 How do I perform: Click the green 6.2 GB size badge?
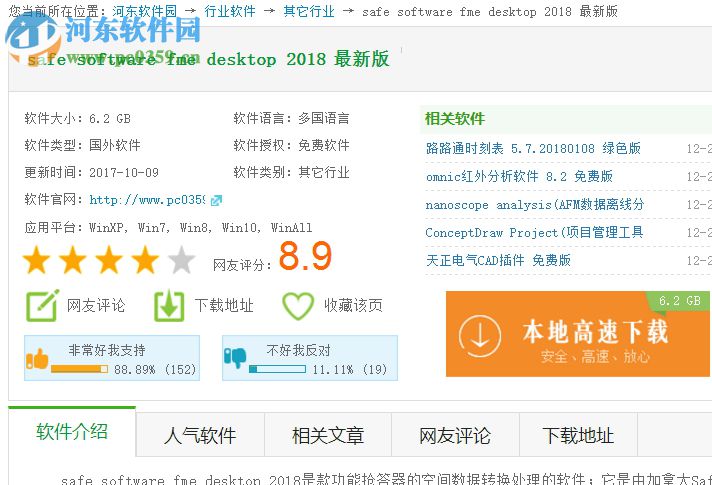click(x=679, y=301)
